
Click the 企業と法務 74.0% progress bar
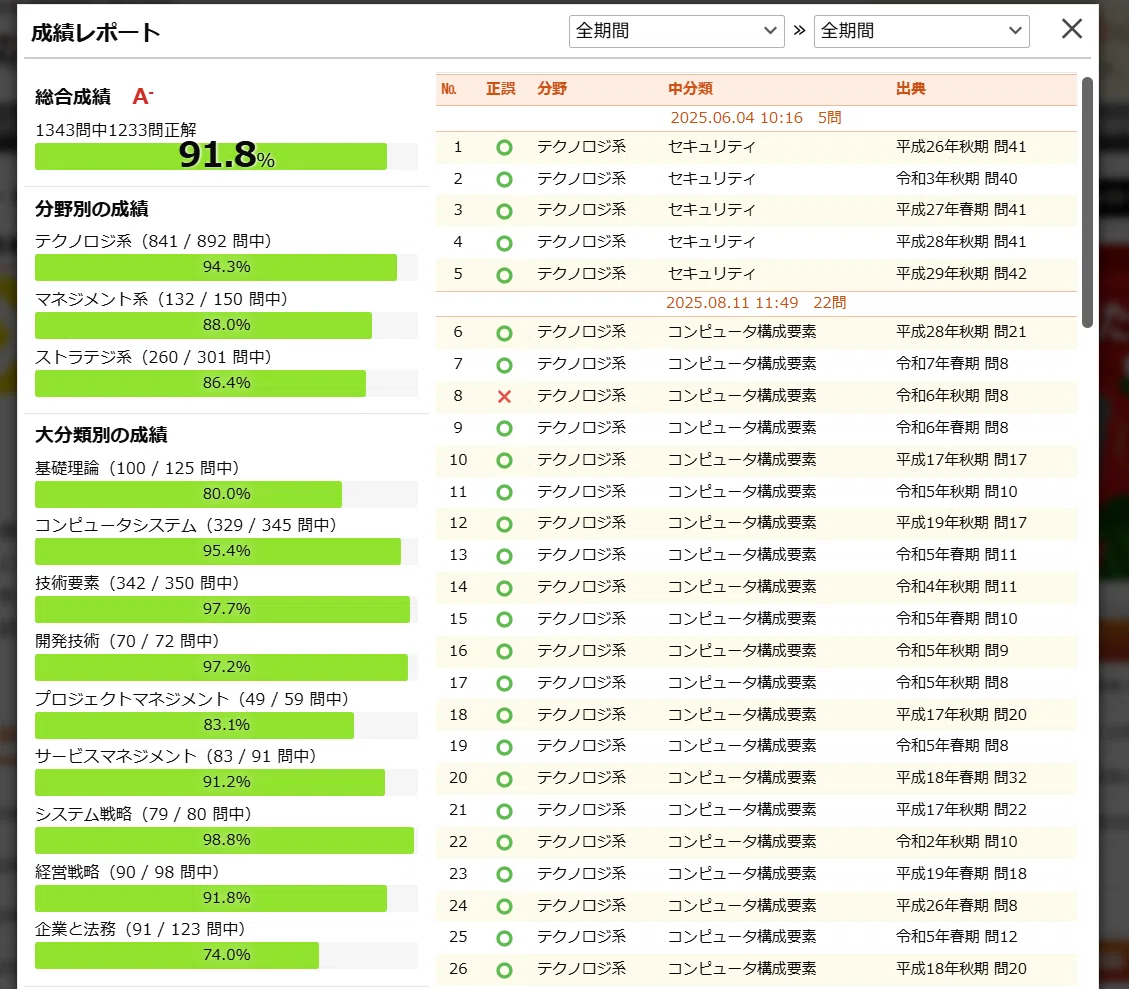226,955
